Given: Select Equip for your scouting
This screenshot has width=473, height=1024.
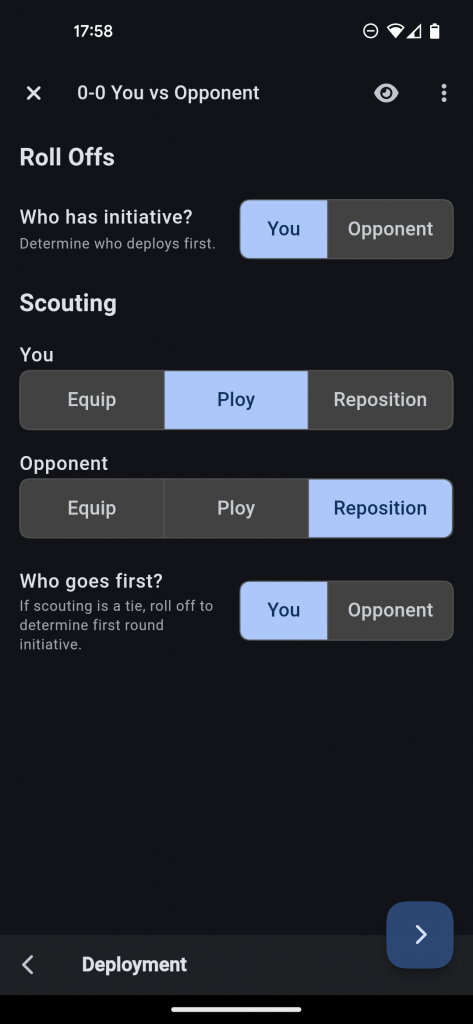Looking at the screenshot, I should click(92, 400).
